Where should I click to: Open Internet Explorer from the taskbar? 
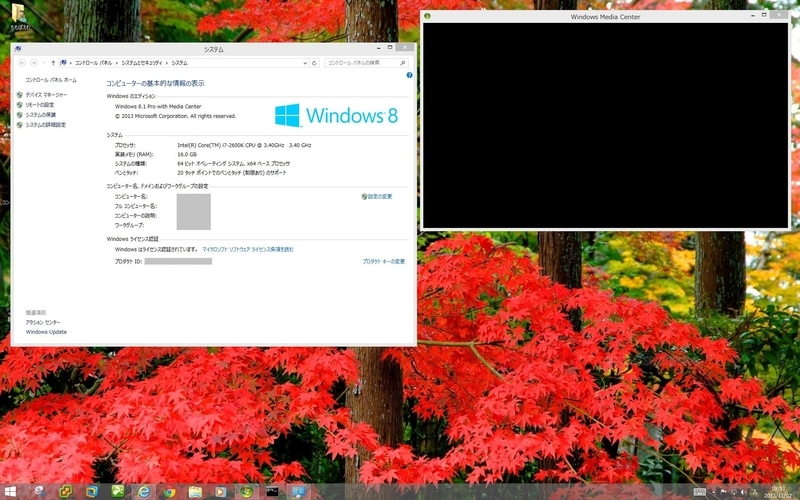pyautogui.click(x=143, y=491)
